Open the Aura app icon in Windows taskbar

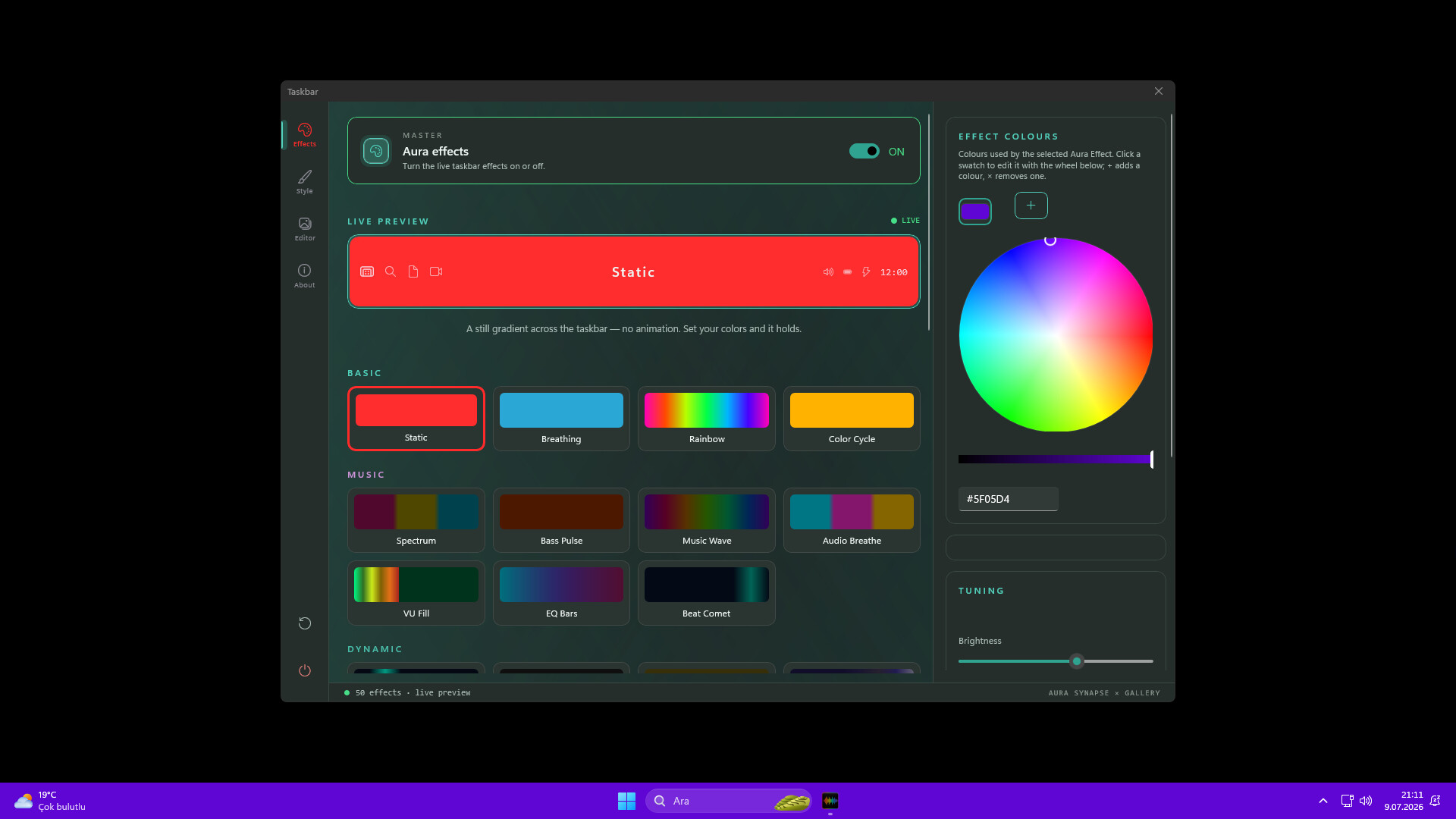[x=830, y=801]
